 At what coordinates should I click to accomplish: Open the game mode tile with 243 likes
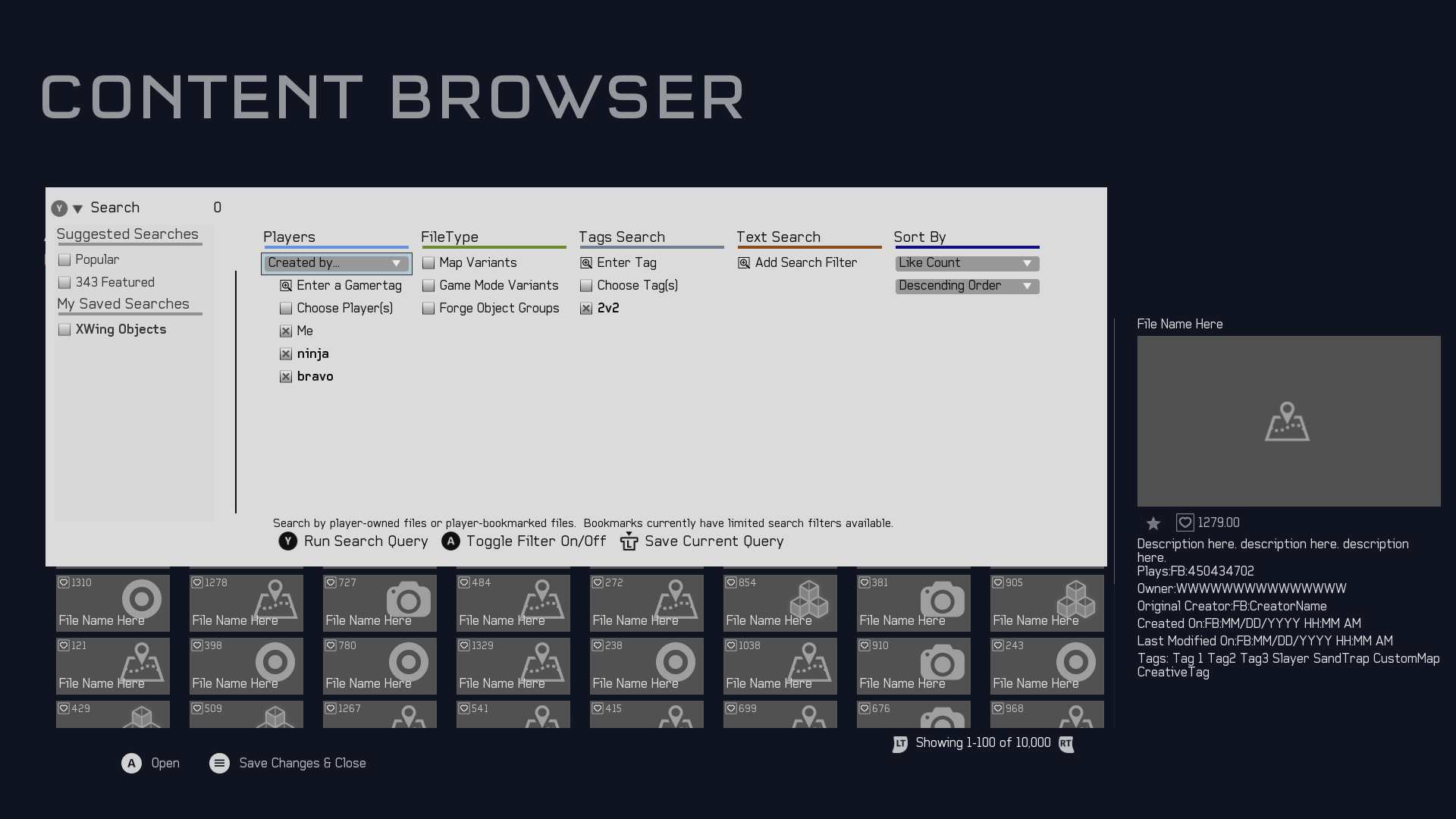pyautogui.click(x=1047, y=666)
